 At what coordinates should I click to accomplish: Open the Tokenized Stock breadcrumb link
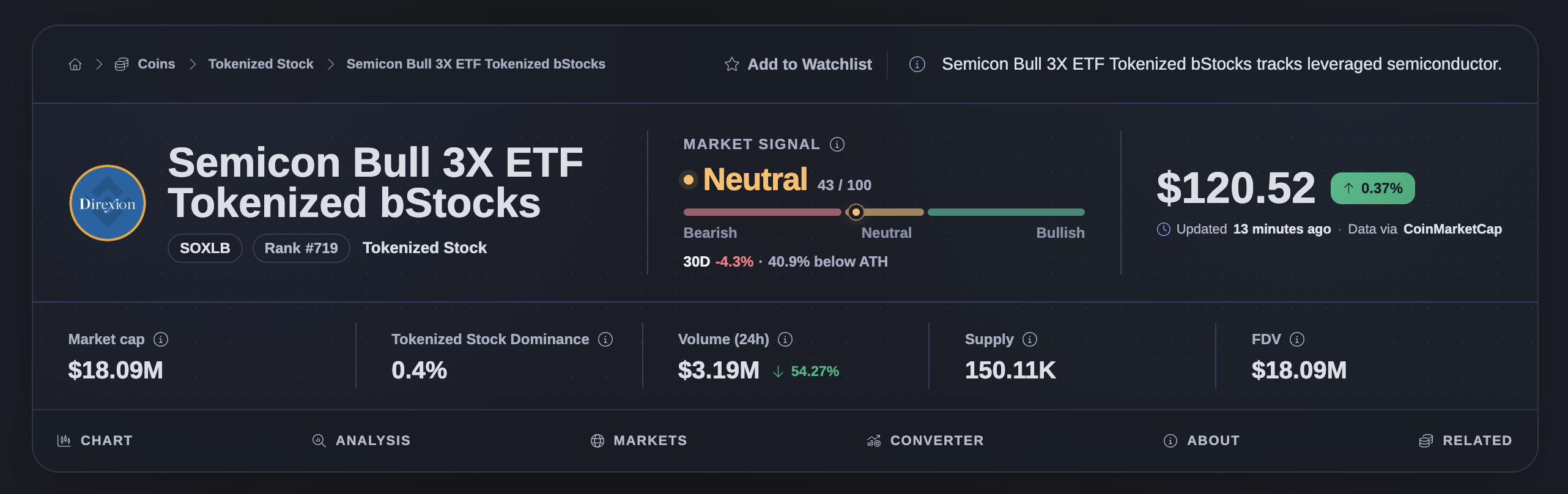[x=261, y=64]
